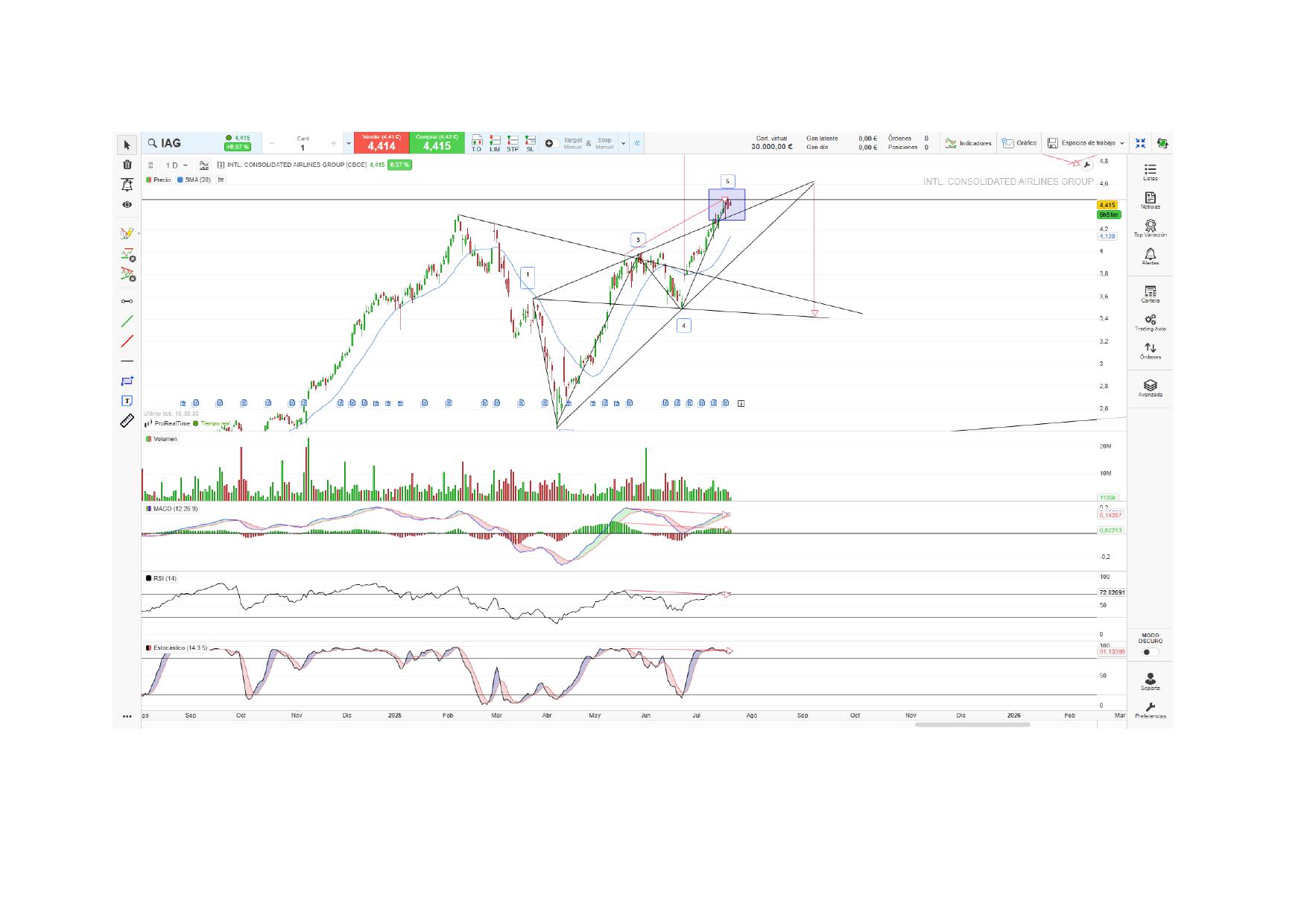
Task: Click the green Comprar 4,415 button
Action: 437,143
